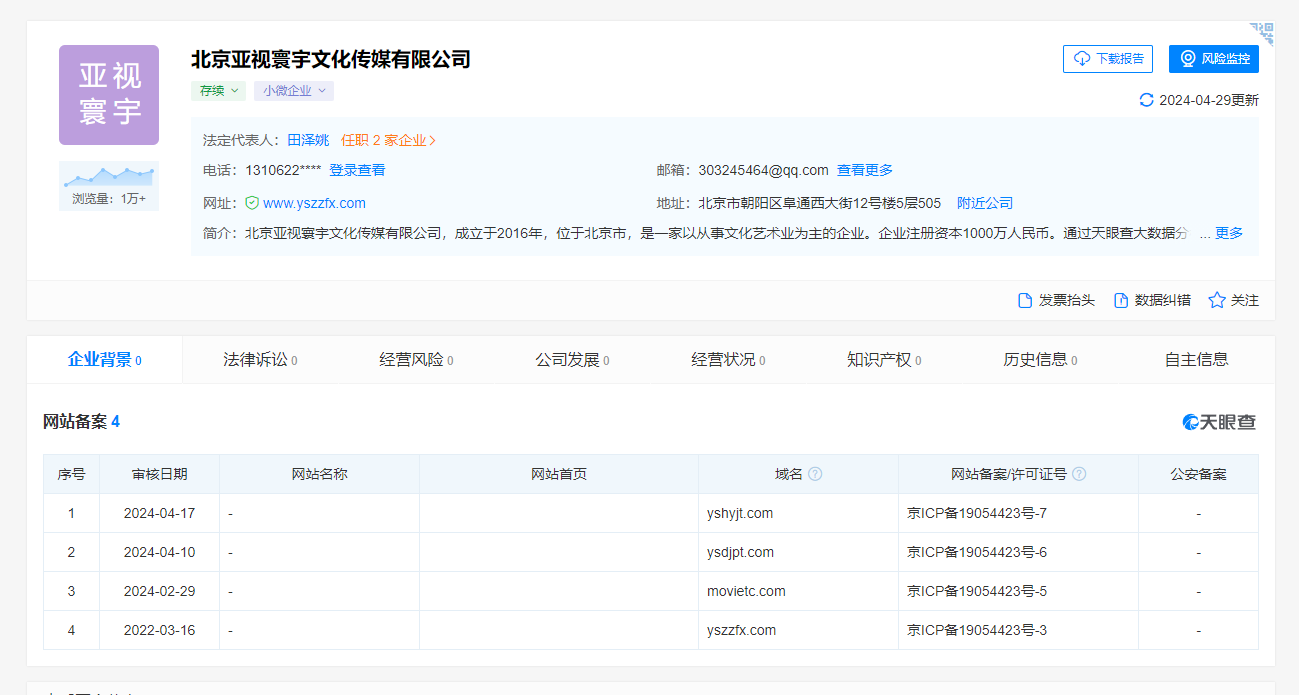
Task: Click 查看更多 beside the email
Action: [x=865, y=170]
